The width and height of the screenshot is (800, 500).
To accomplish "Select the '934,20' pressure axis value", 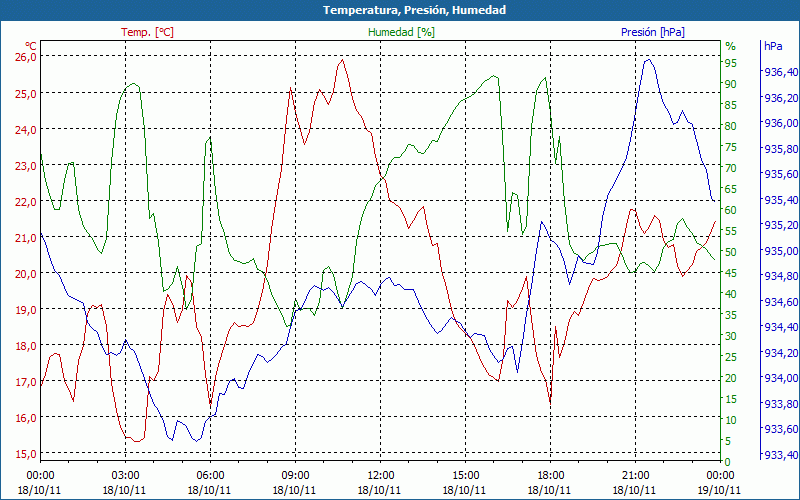I will (x=781, y=352).
